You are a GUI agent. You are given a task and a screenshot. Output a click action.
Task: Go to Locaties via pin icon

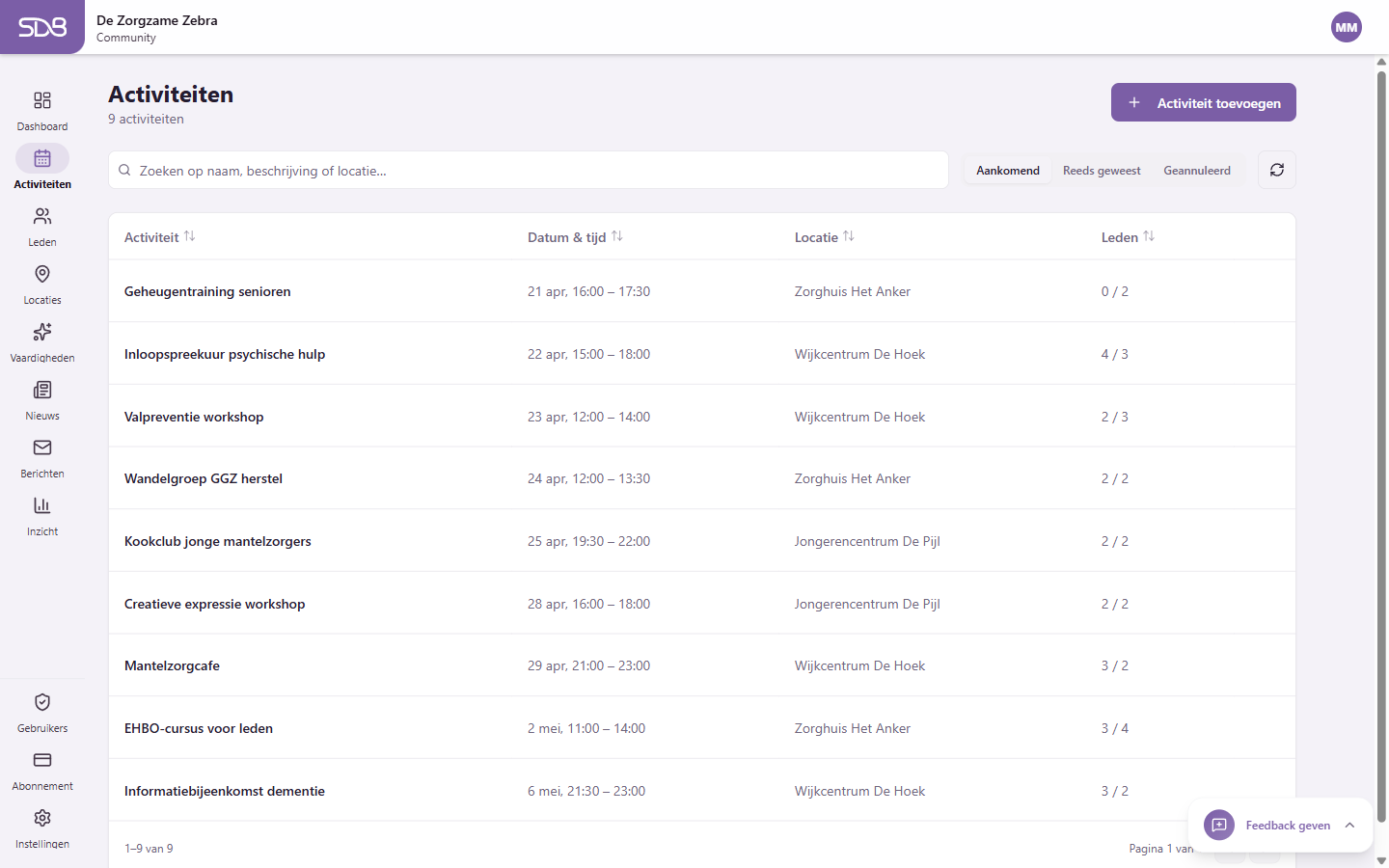pyautogui.click(x=42, y=275)
